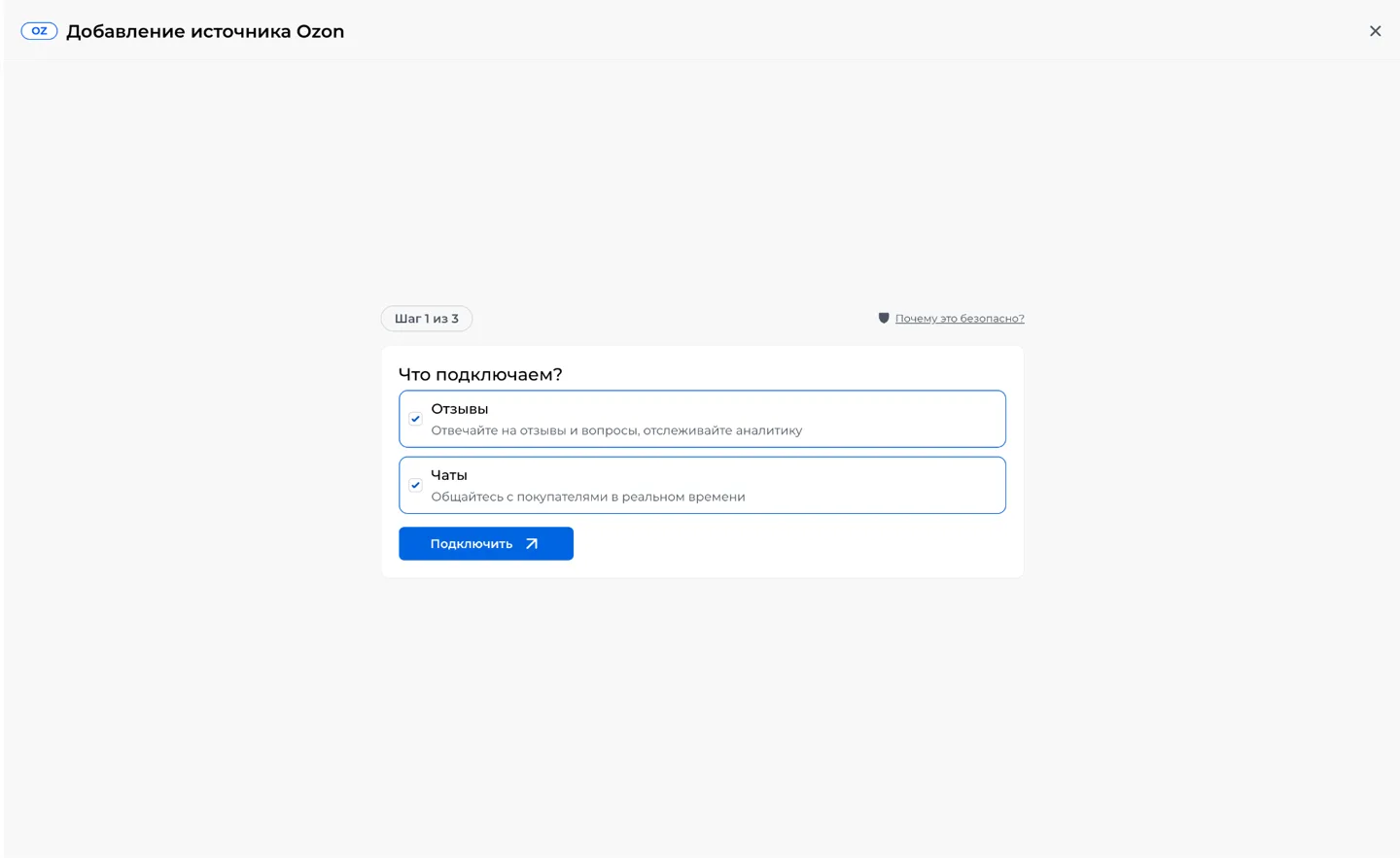
Task: Click the shield security icon
Action: click(x=884, y=318)
